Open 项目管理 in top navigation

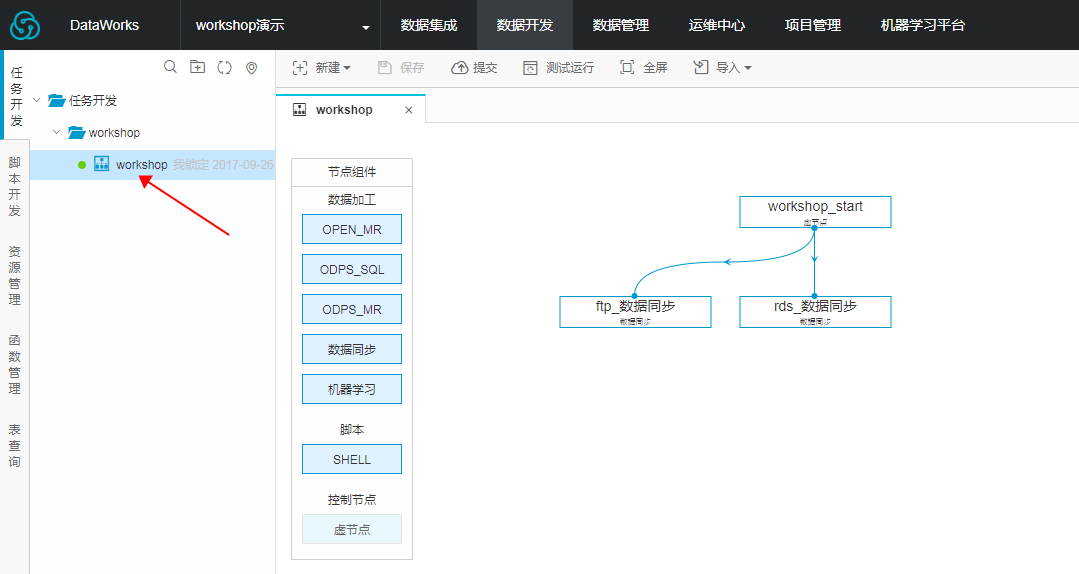tap(813, 25)
